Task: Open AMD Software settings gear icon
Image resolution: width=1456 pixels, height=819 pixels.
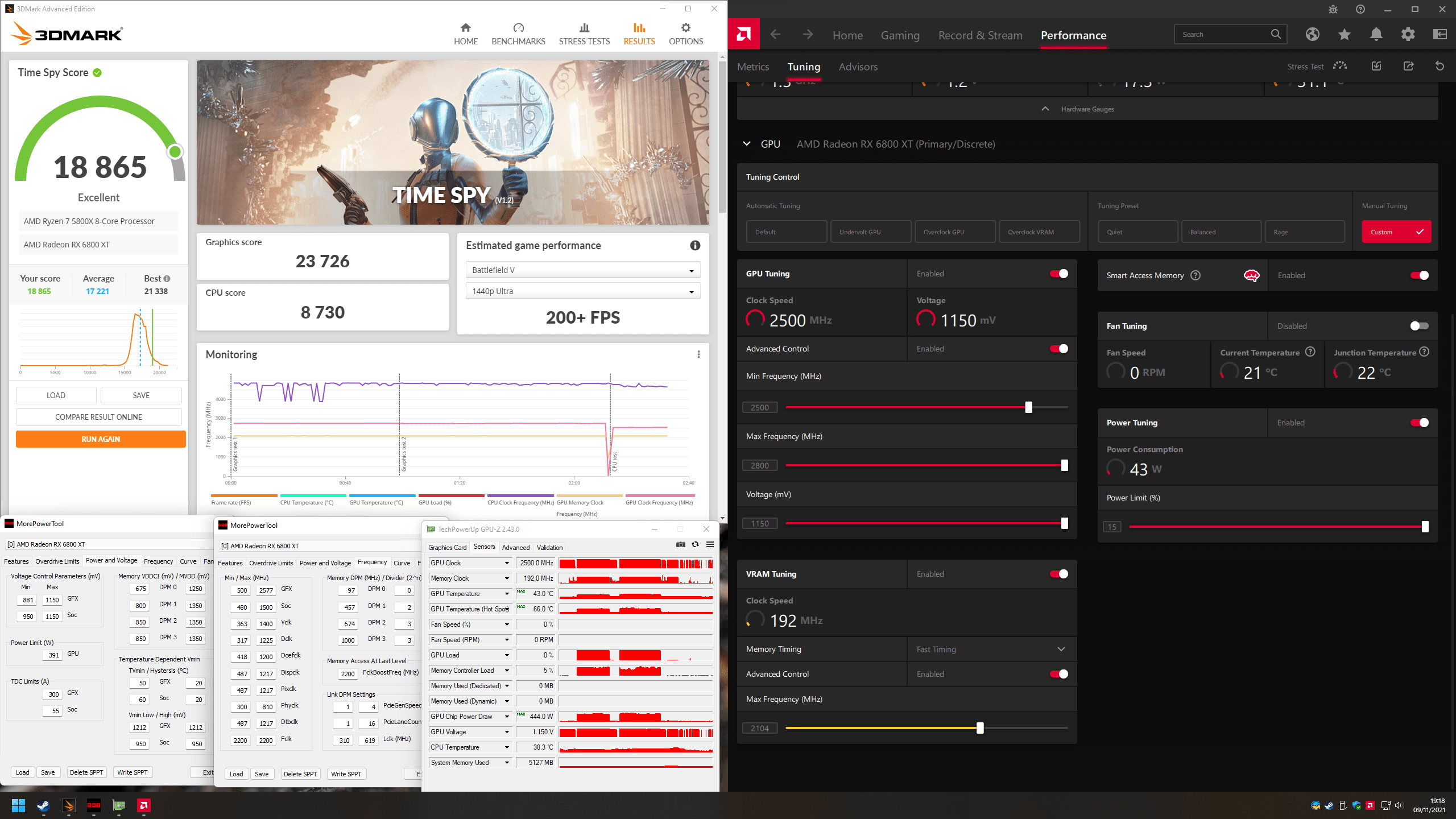Action: point(1408,34)
